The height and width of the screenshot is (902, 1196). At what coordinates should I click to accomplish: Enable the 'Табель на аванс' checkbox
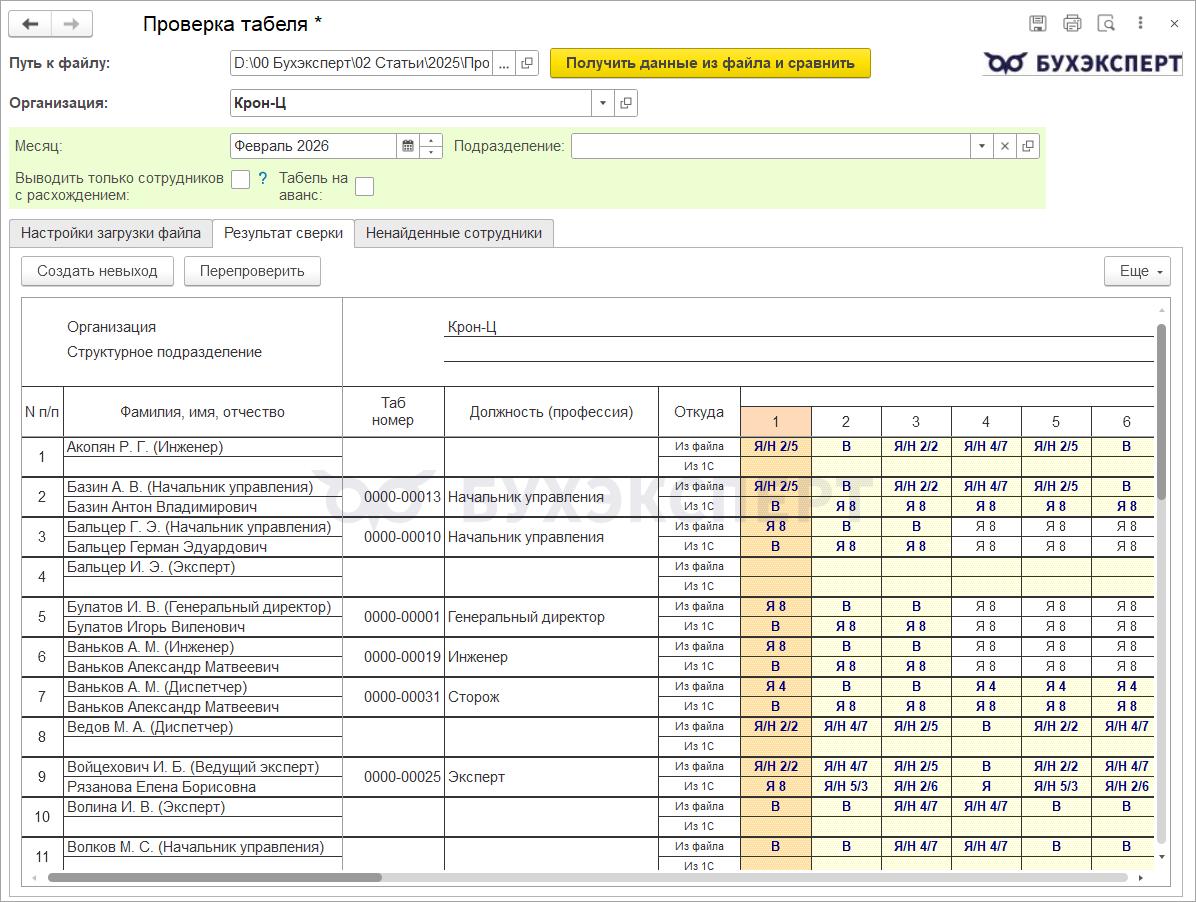[x=365, y=186]
